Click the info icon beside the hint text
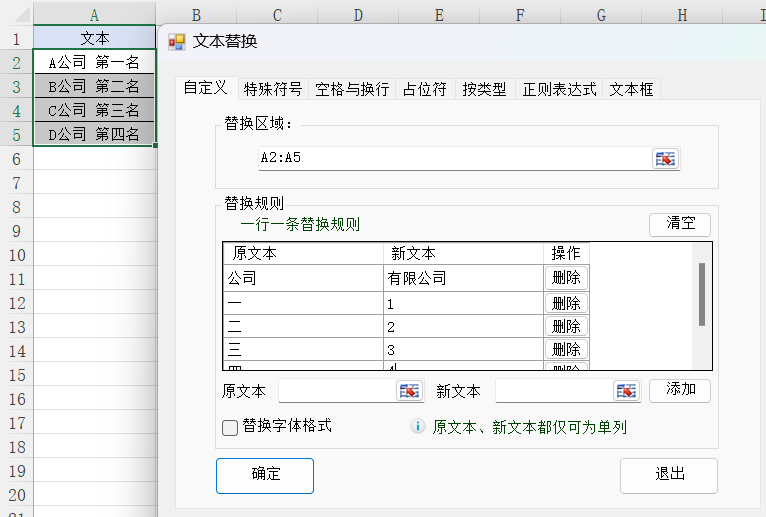The image size is (766, 517). pyautogui.click(x=419, y=426)
